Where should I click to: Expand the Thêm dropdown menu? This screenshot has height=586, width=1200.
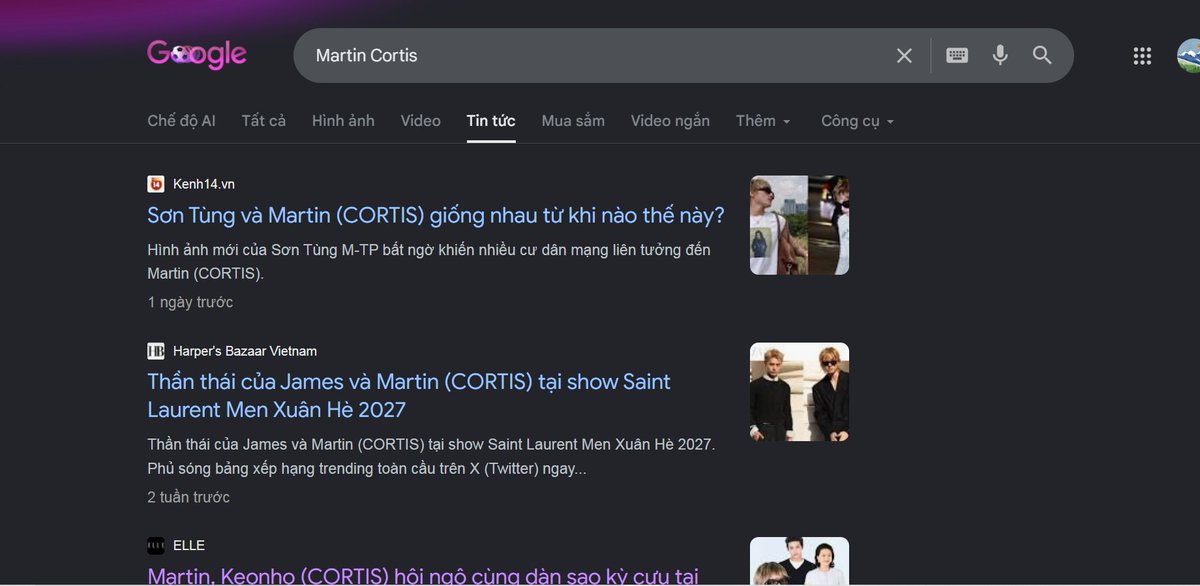(764, 121)
